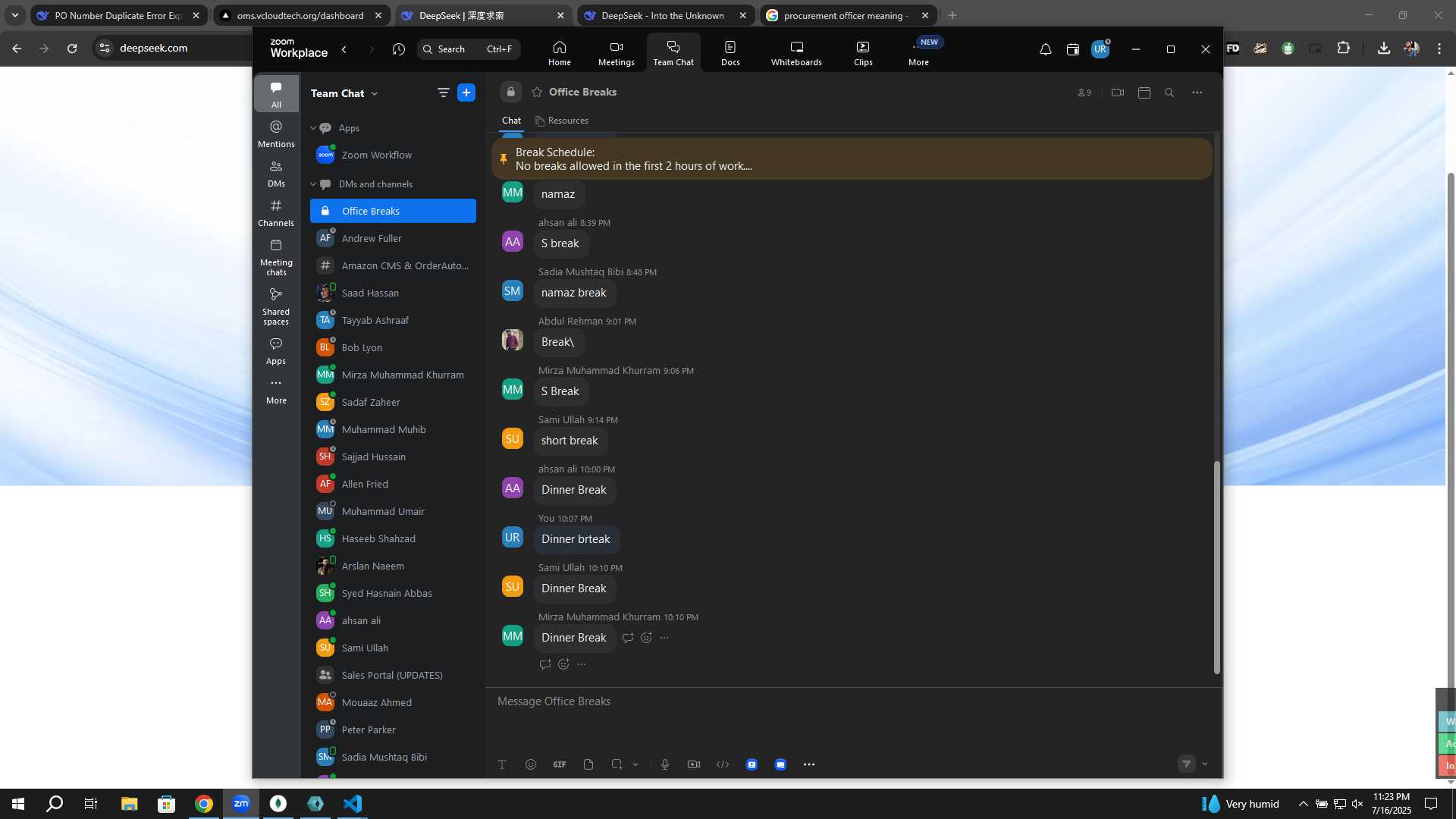This screenshot has height=819, width=1456.
Task: Select the Office Breaks channel
Action: tap(393, 211)
